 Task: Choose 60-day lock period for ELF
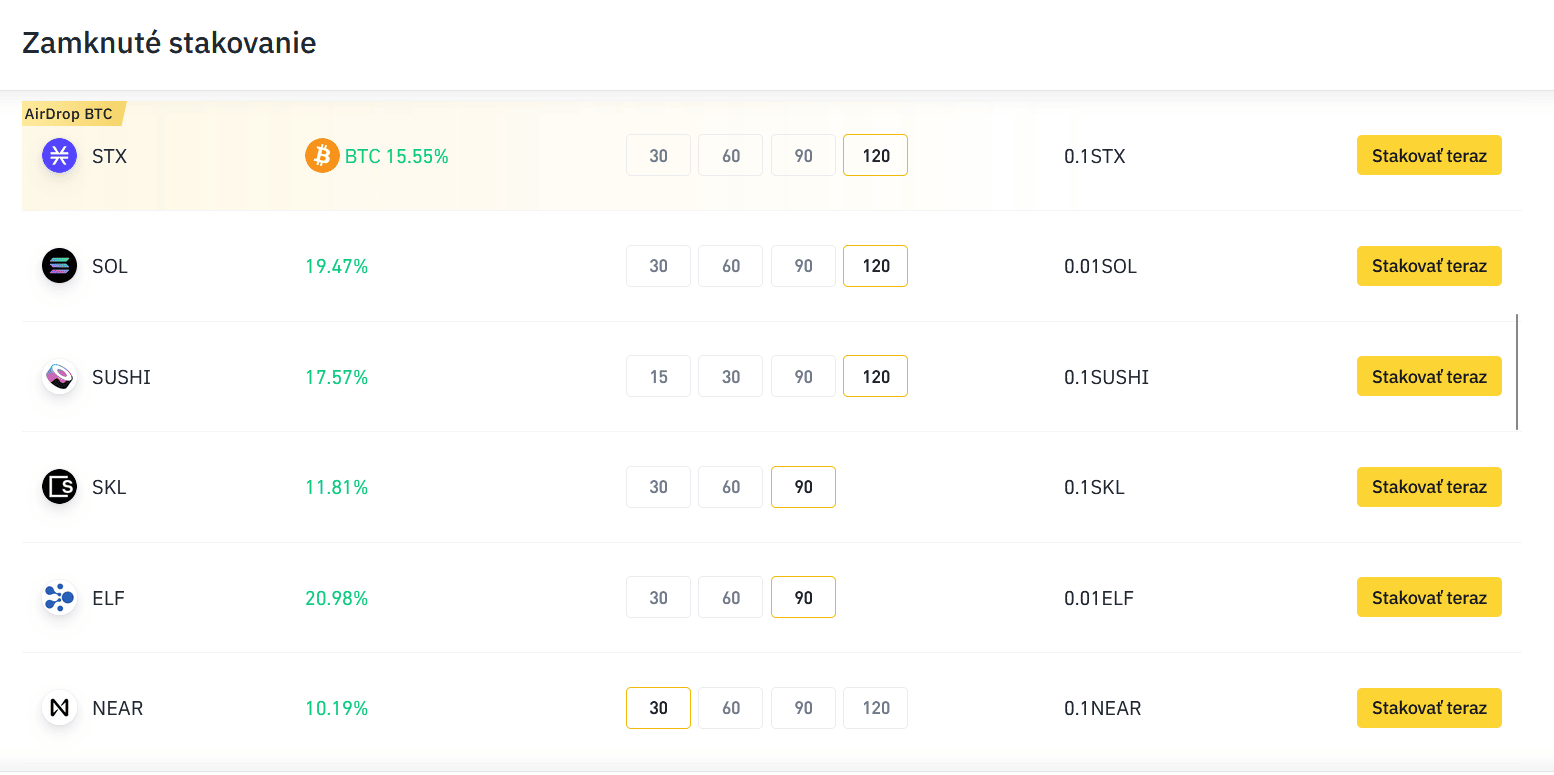pyautogui.click(x=731, y=598)
